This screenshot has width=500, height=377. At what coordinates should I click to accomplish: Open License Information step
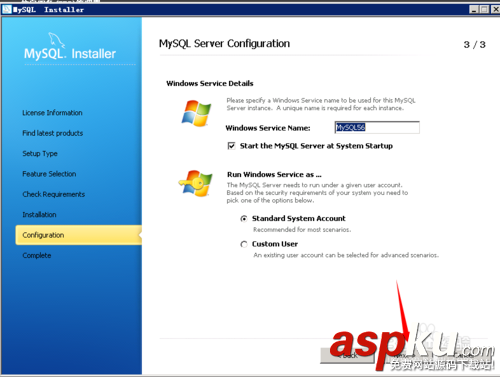click(52, 113)
